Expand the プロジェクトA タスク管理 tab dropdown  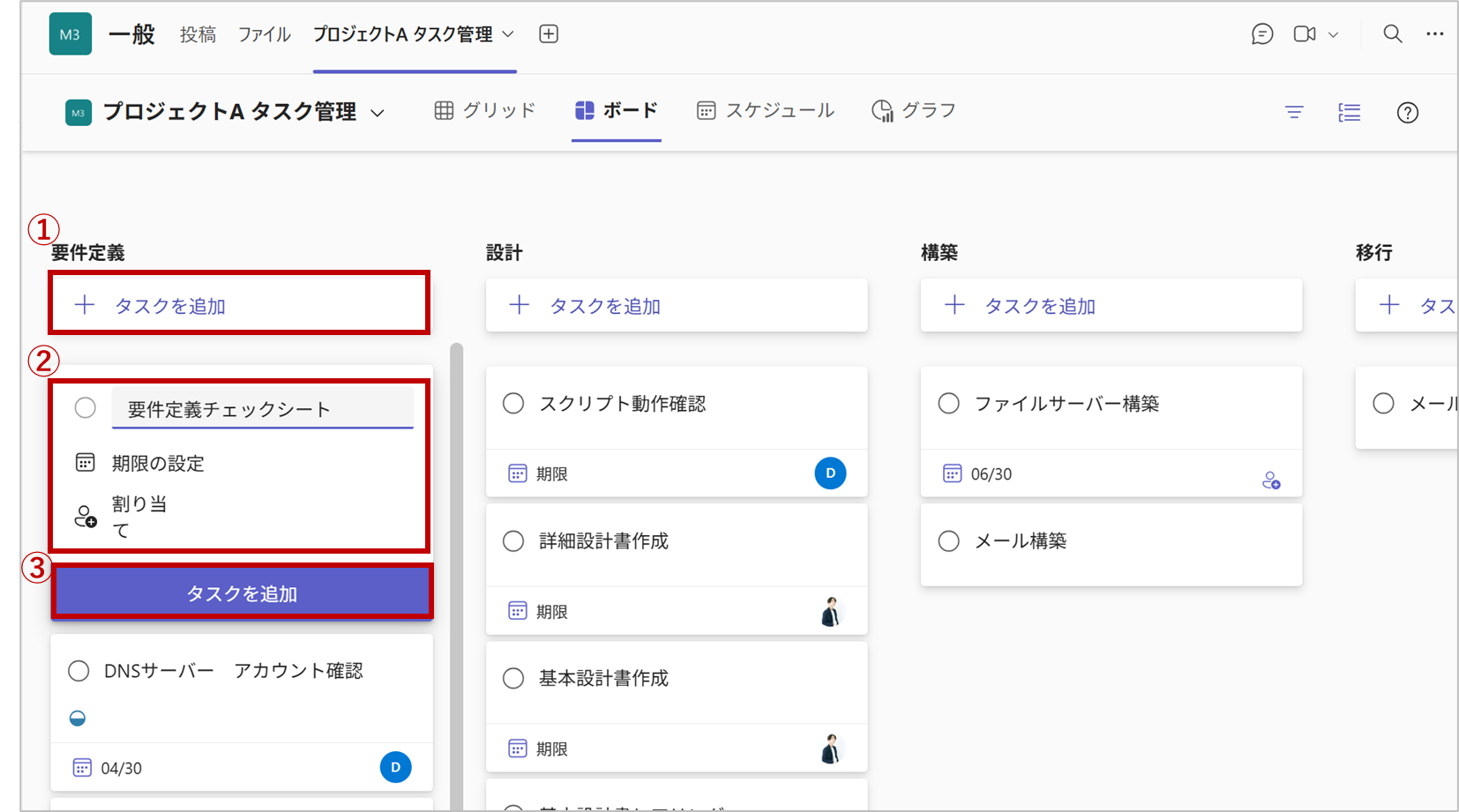[x=507, y=34]
